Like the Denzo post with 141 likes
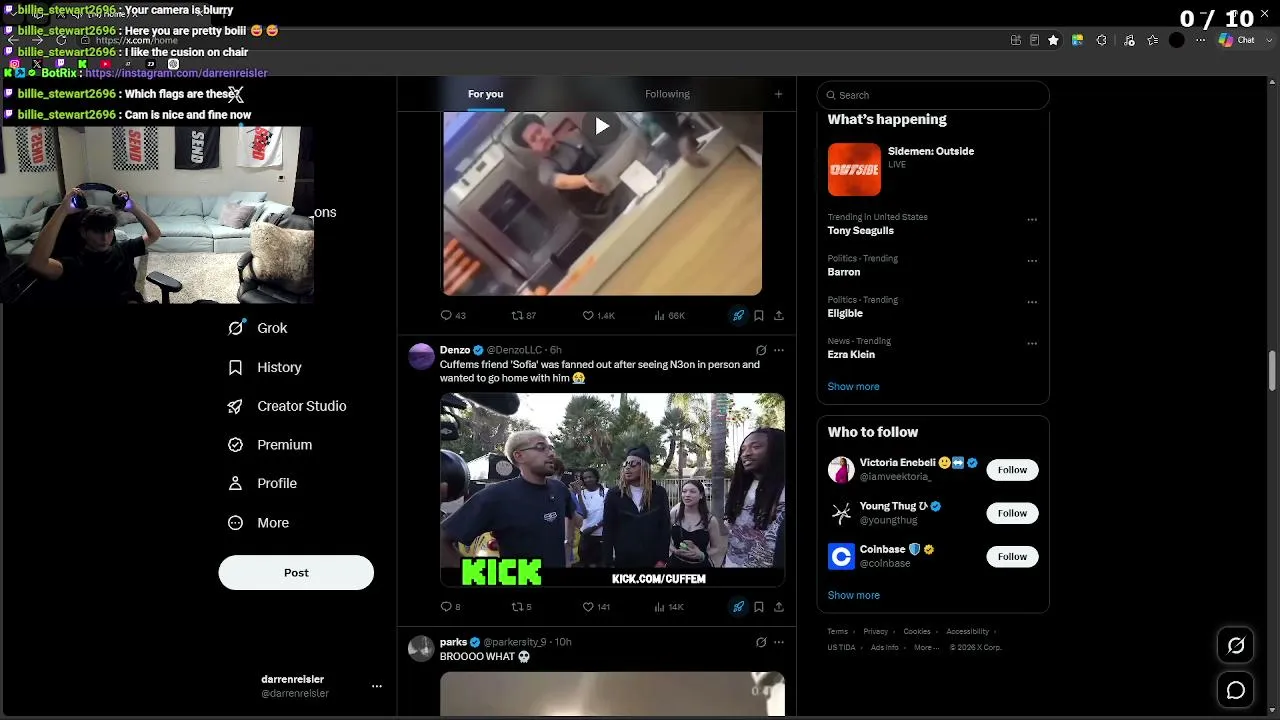Image resolution: width=1280 pixels, height=720 pixels. (596, 607)
